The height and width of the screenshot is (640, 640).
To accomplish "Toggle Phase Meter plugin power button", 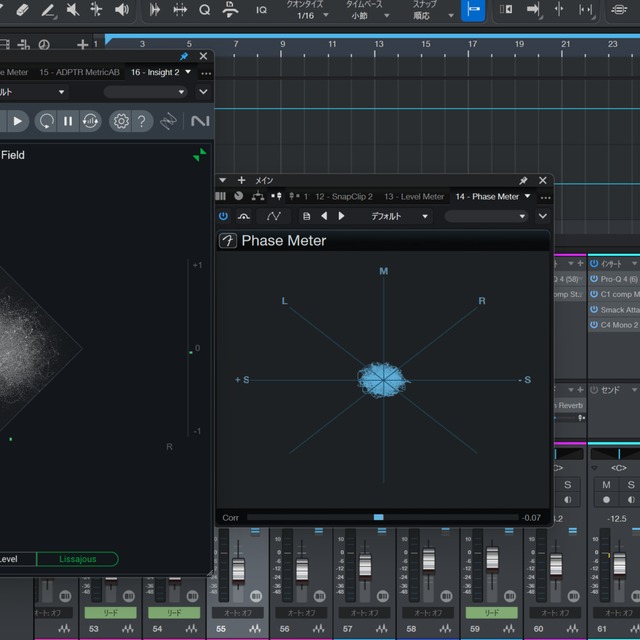I will tap(223, 216).
